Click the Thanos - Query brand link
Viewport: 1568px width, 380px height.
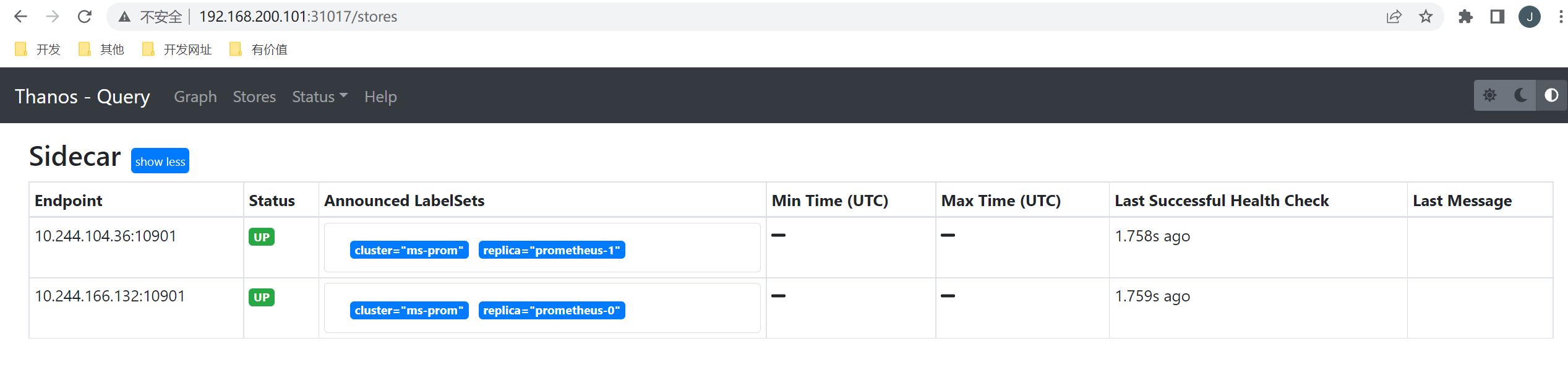(82, 97)
